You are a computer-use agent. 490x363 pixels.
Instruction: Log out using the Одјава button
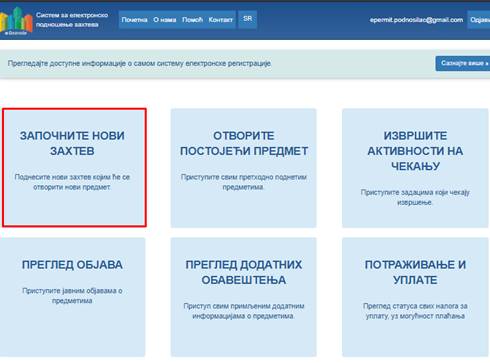pos(479,20)
